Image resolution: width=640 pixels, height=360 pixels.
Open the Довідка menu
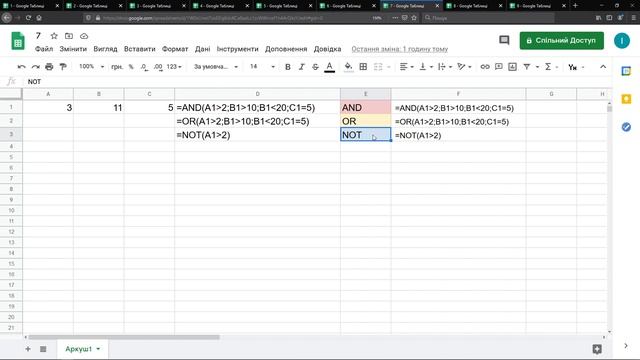pos(327,49)
